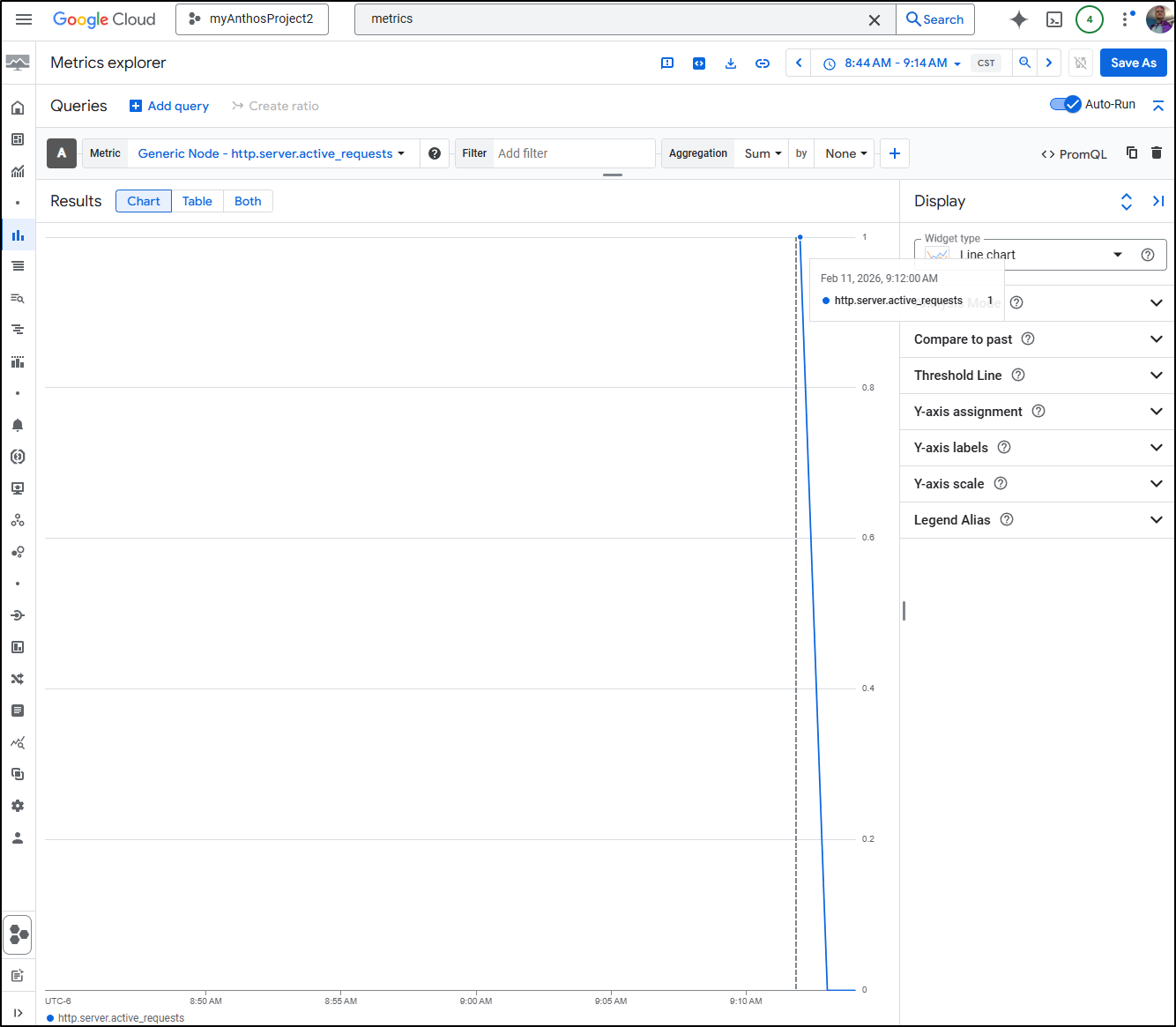
Task: Delete query A with trash icon
Action: (1157, 153)
